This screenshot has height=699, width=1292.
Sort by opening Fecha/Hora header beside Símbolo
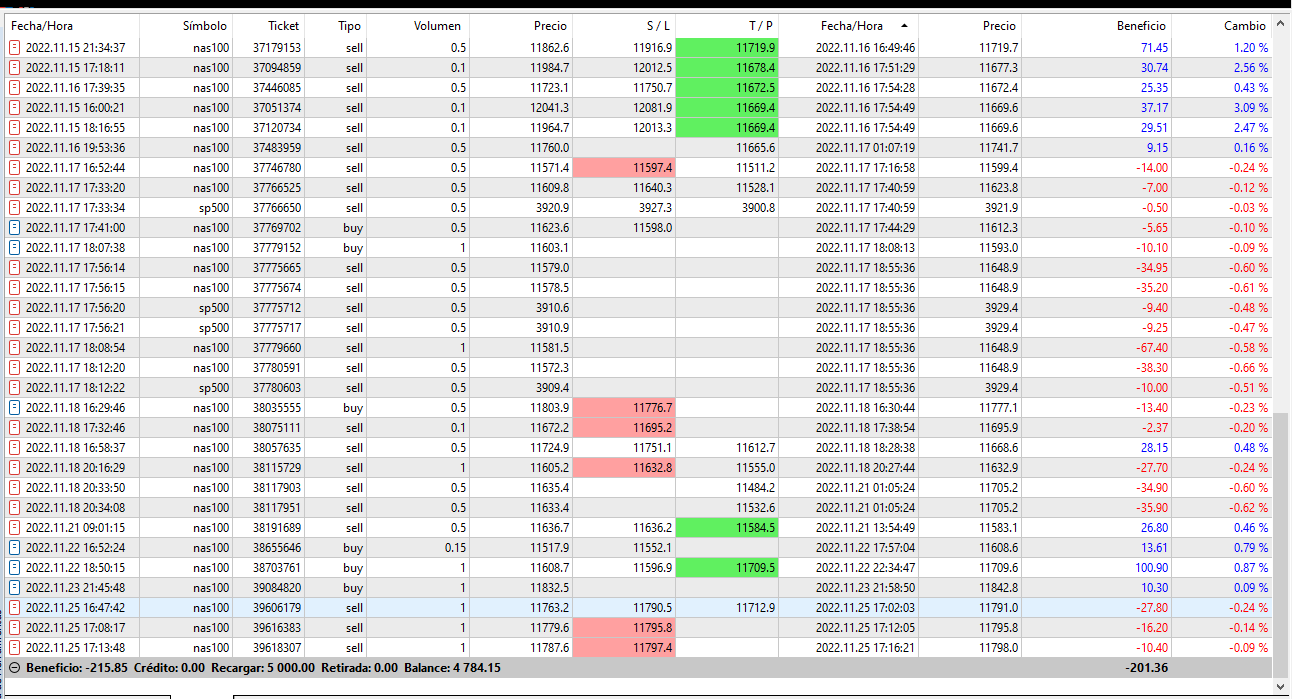tap(72, 26)
